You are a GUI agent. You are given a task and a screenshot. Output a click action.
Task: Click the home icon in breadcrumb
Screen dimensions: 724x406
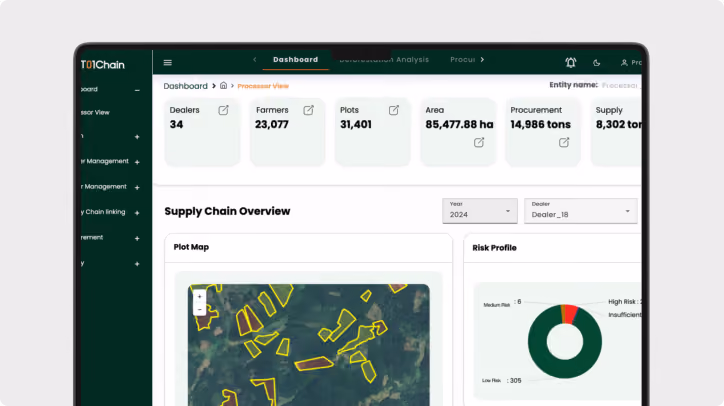[x=223, y=85]
